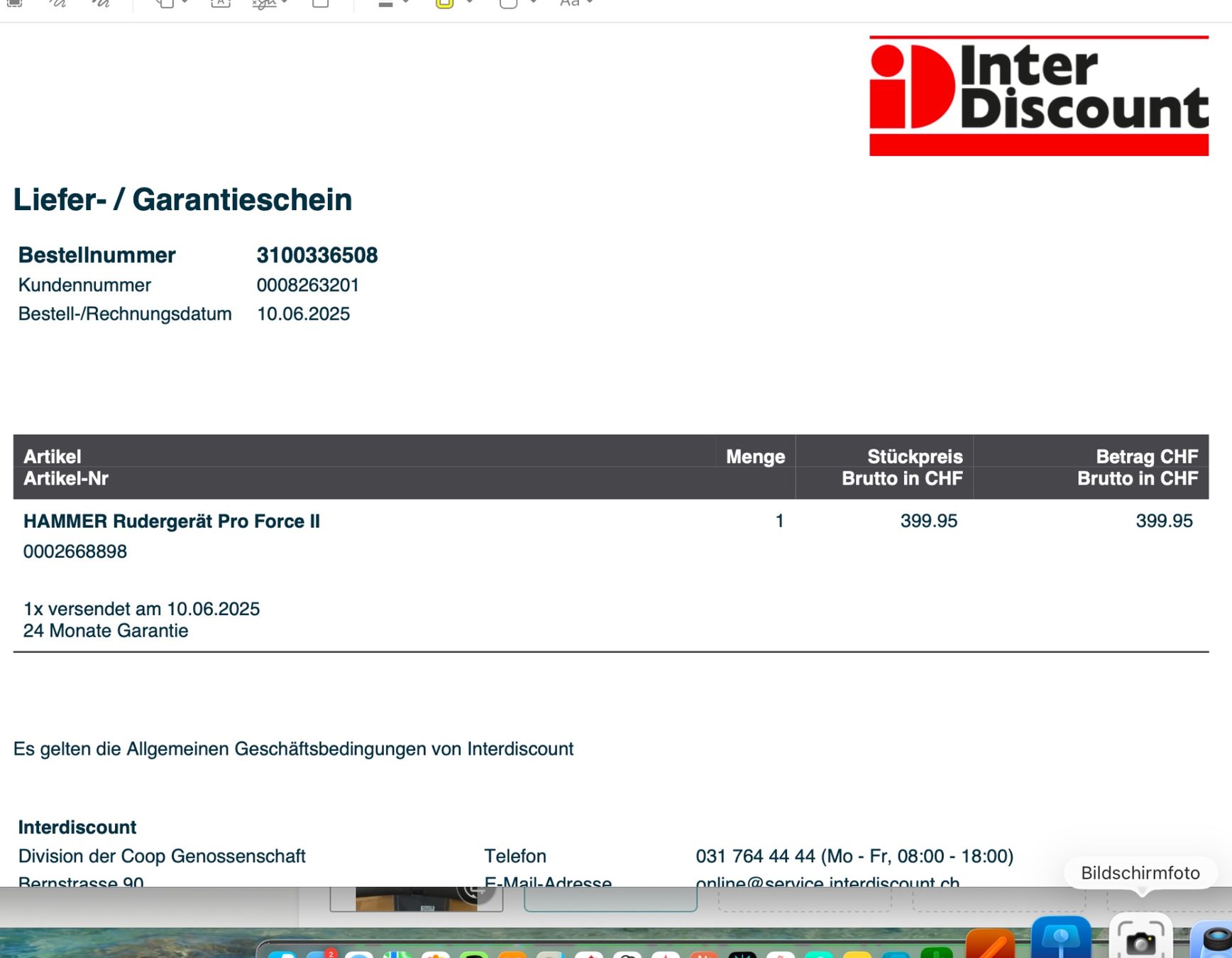Click the Bestell-/Rechnungsdatum label
Image resolution: width=1232 pixels, height=958 pixels.
click(125, 314)
